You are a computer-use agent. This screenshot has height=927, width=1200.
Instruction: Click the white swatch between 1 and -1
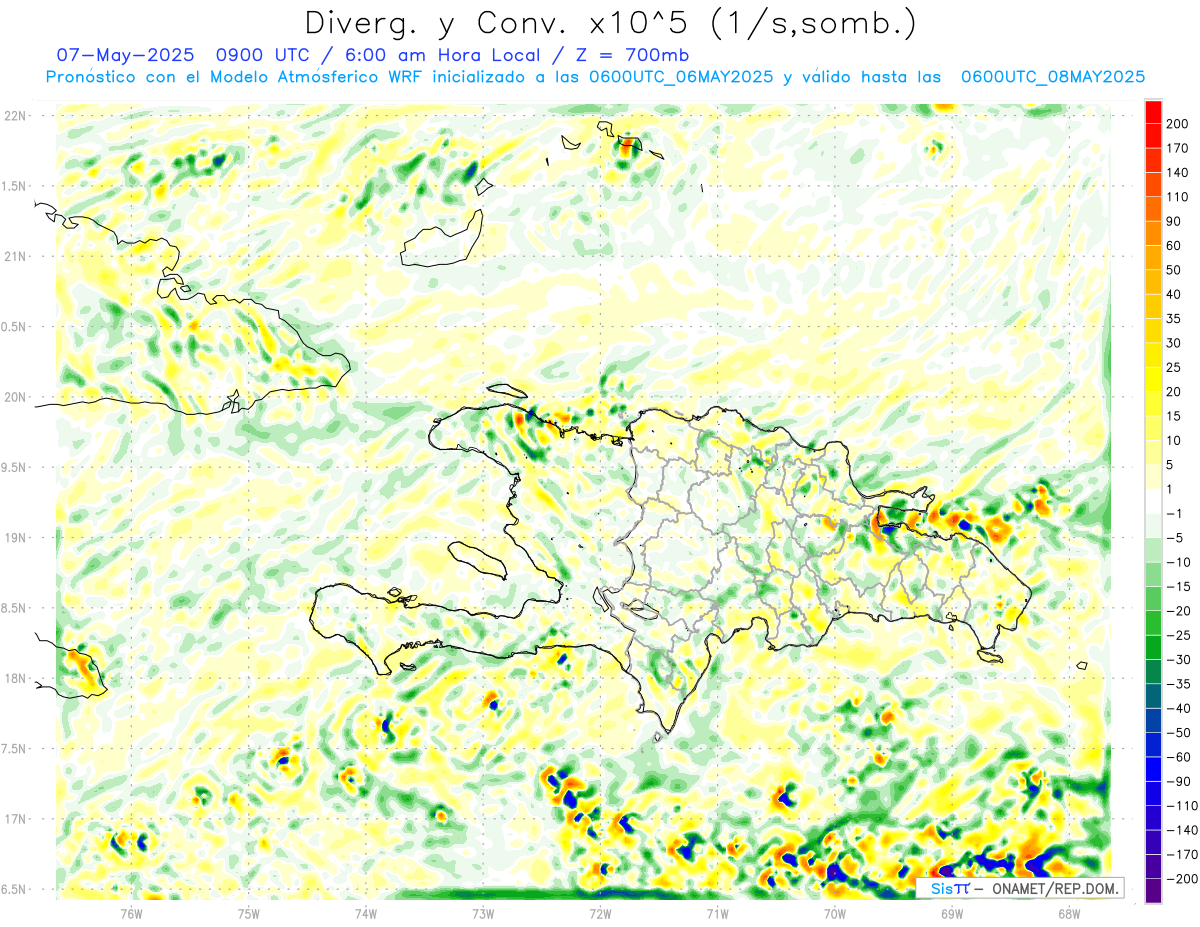pyautogui.click(x=1153, y=501)
